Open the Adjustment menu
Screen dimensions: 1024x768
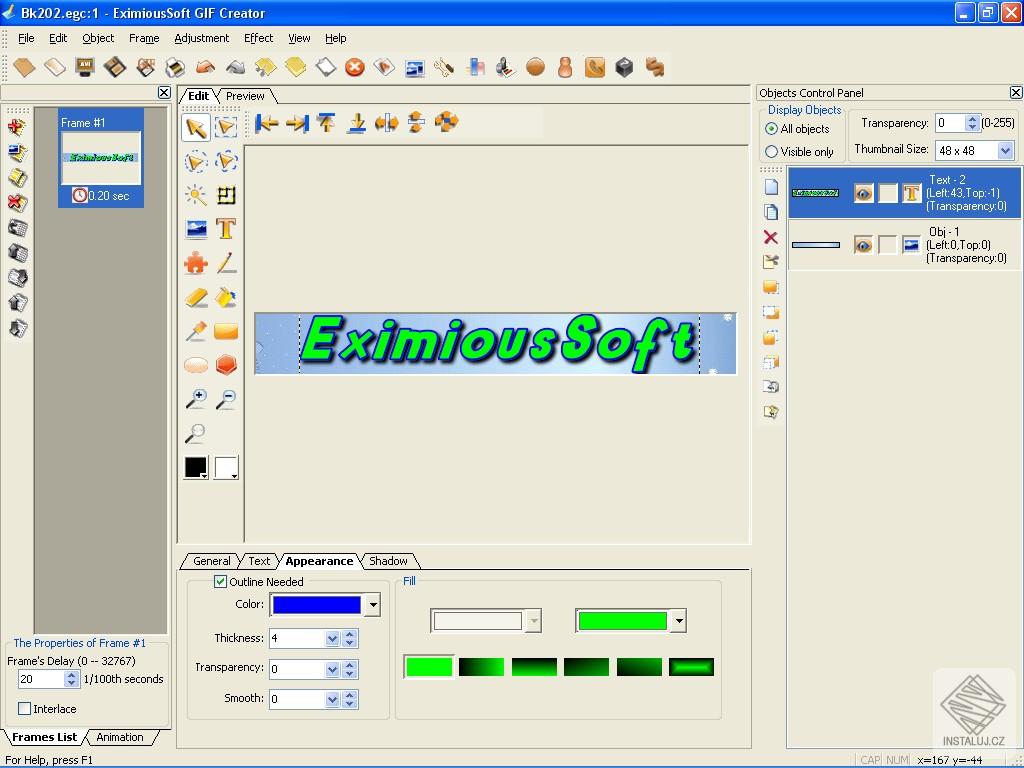point(202,38)
